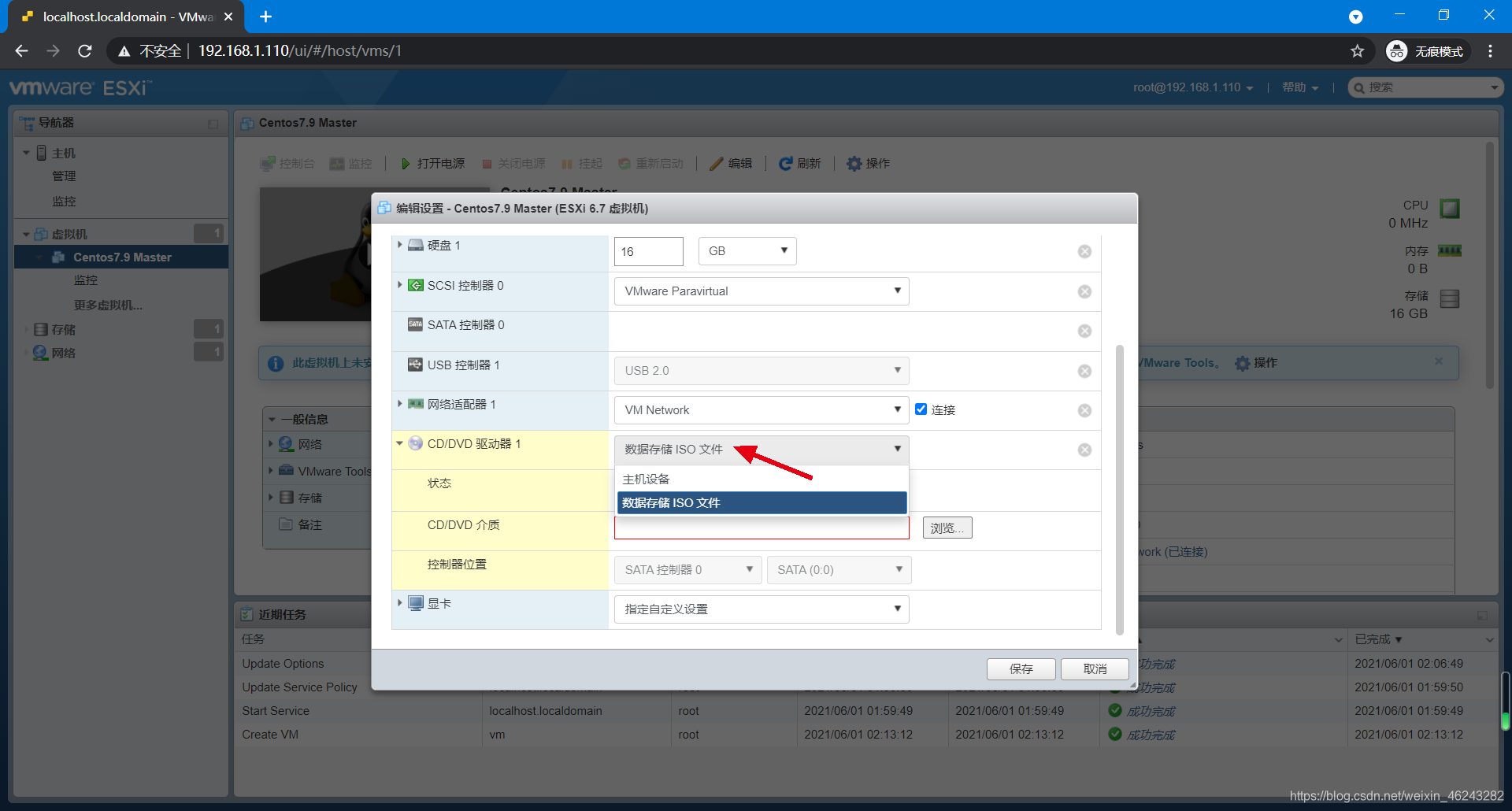This screenshot has height=811, width=1512.
Task: Open the CD/DVD drive type dropdown
Action: coord(762,450)
